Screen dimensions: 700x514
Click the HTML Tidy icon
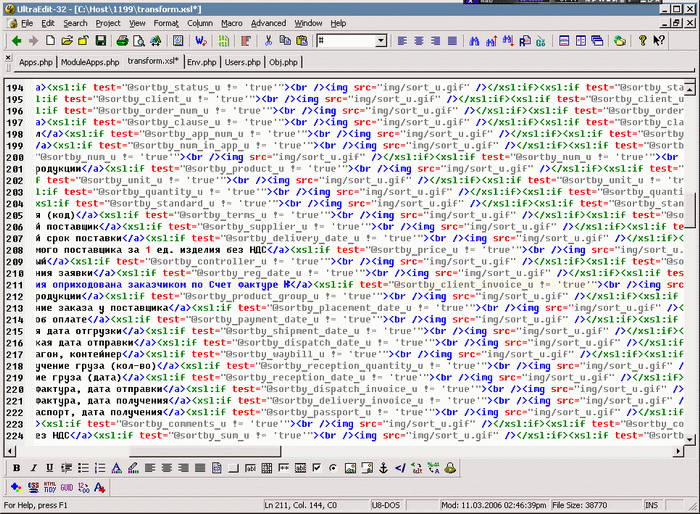(49, 487)
